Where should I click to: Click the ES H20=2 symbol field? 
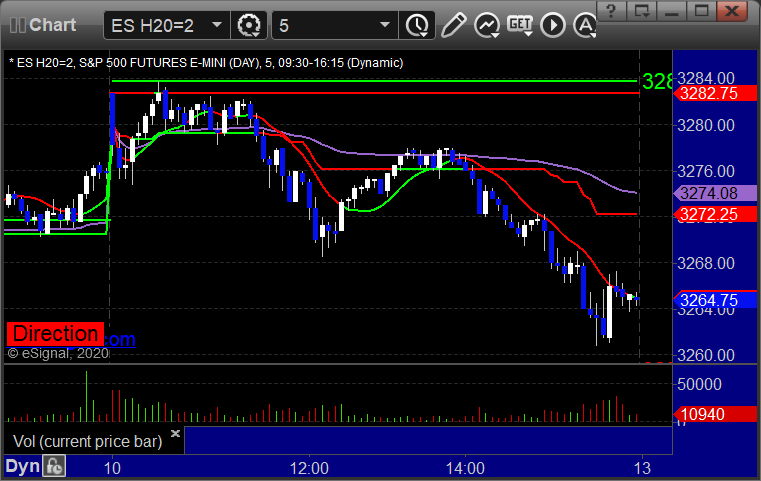click(x=167, y=25)
